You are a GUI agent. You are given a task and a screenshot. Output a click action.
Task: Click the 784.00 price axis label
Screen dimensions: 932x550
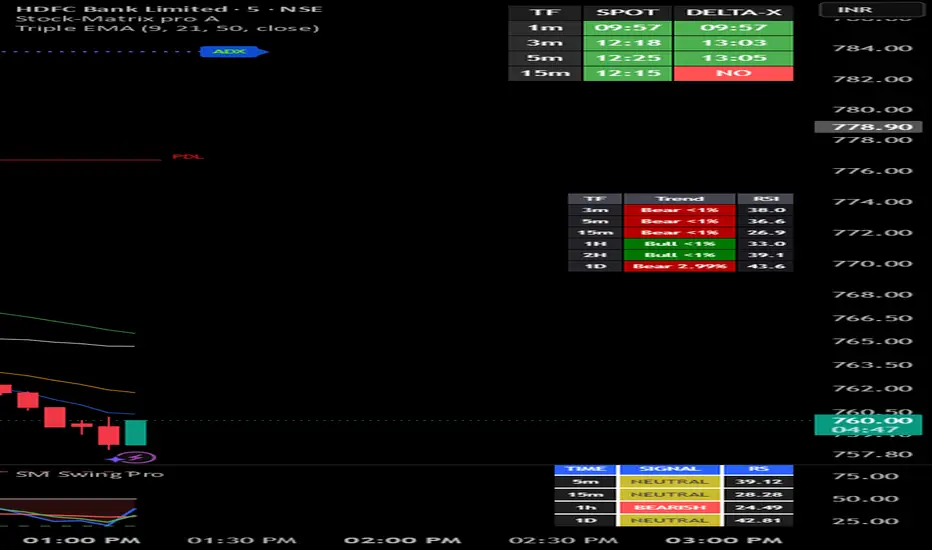pyautogui.click(x=872, y=48)
